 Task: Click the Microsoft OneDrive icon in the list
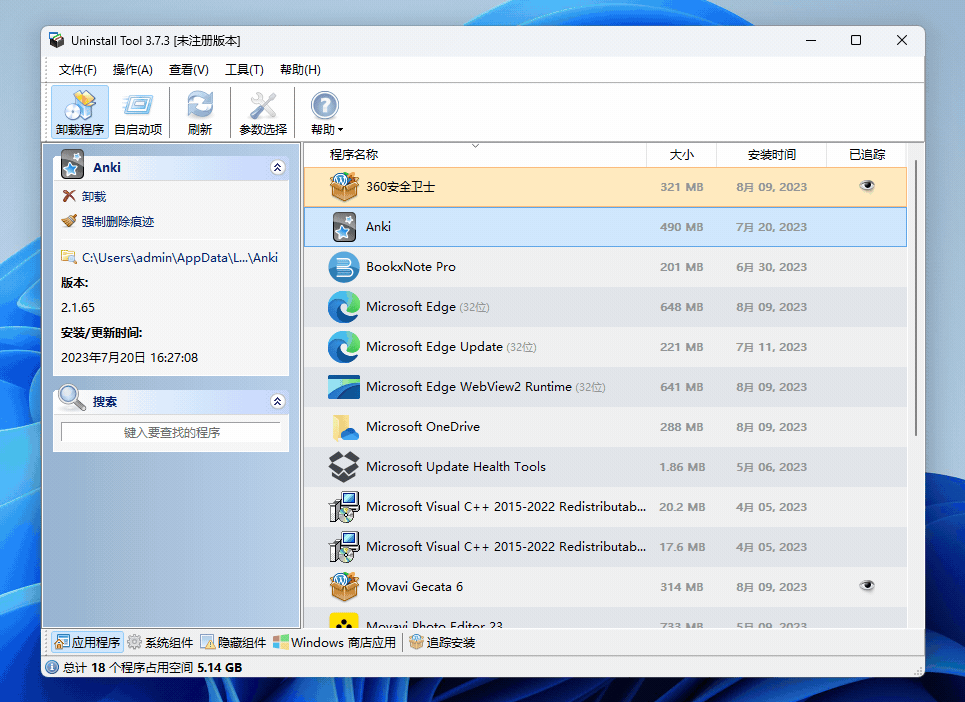[343, 427]
